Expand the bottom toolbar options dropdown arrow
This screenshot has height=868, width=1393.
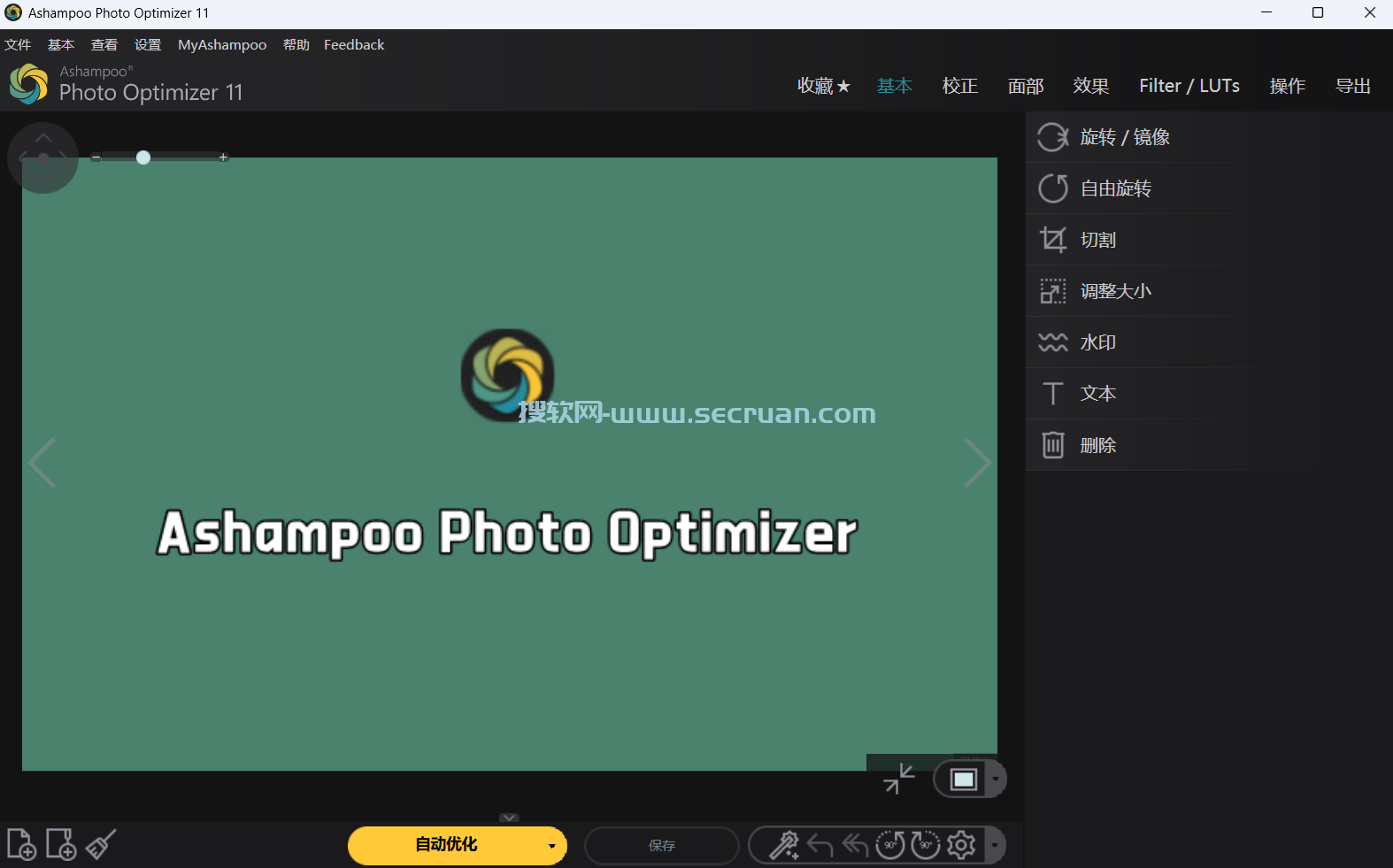(995, 846)
